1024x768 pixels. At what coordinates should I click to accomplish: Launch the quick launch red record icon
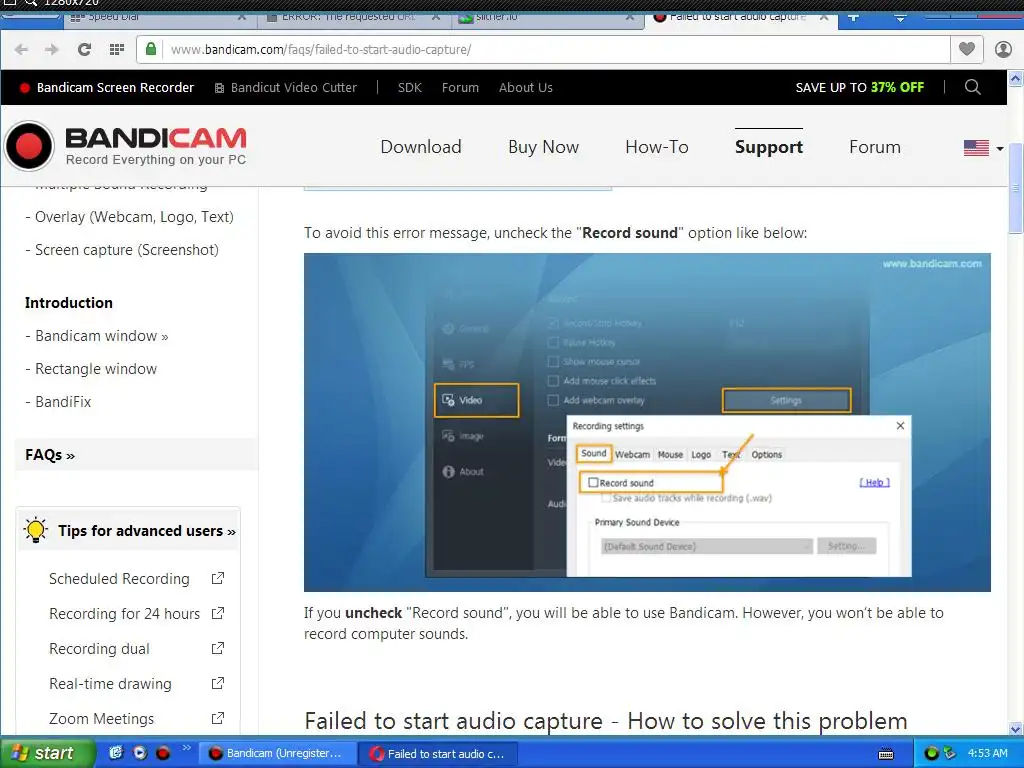163,753
